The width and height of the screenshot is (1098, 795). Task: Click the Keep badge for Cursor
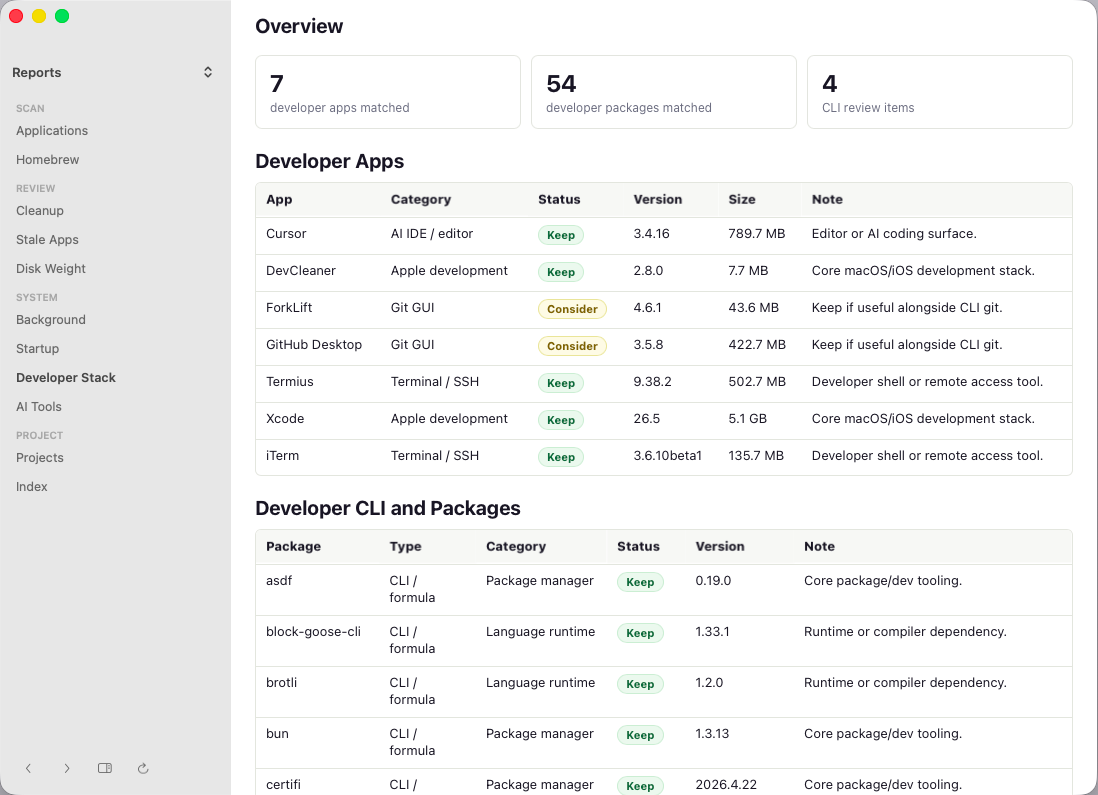click(560, 235)
